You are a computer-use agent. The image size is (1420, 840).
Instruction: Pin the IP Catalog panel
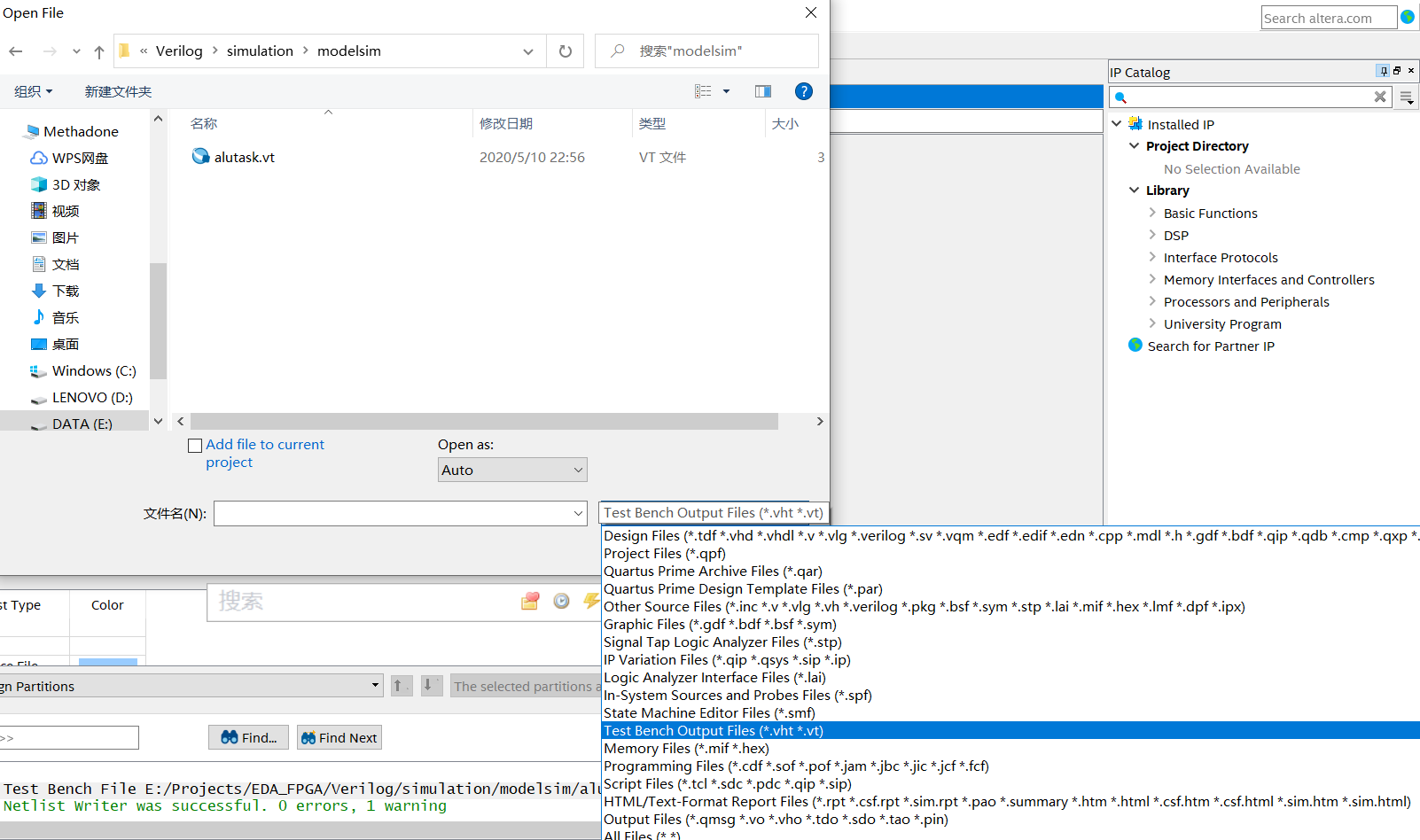[x=1382, y=71]
